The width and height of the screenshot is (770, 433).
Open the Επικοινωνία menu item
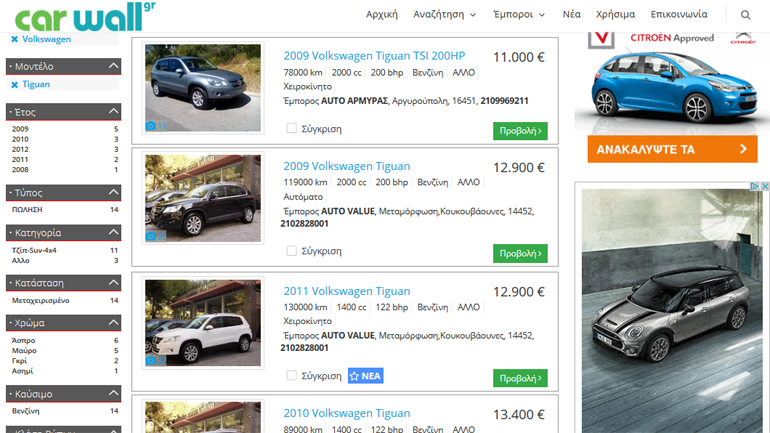click(679, 15)
